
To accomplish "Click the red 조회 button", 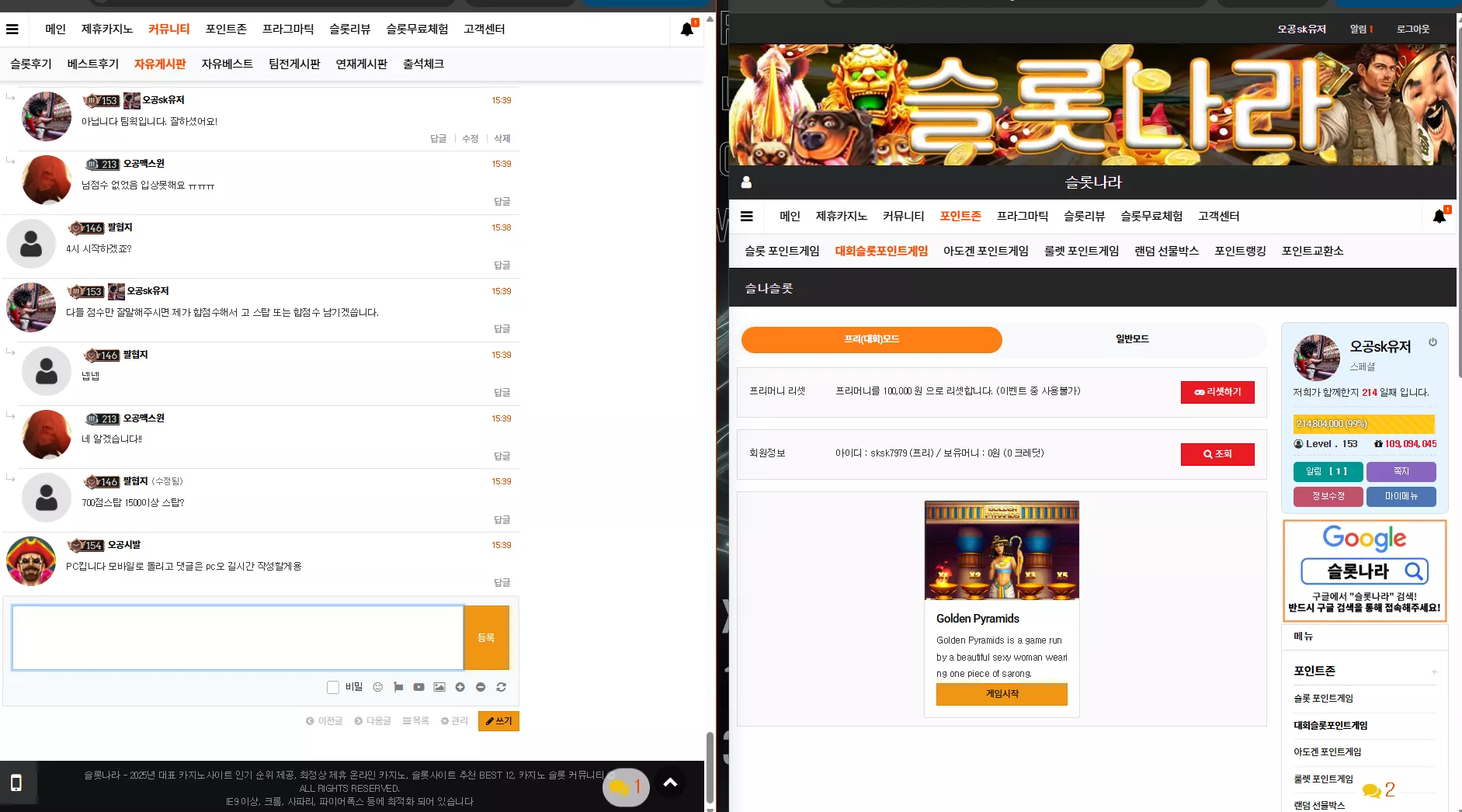I will [1217, 455].
